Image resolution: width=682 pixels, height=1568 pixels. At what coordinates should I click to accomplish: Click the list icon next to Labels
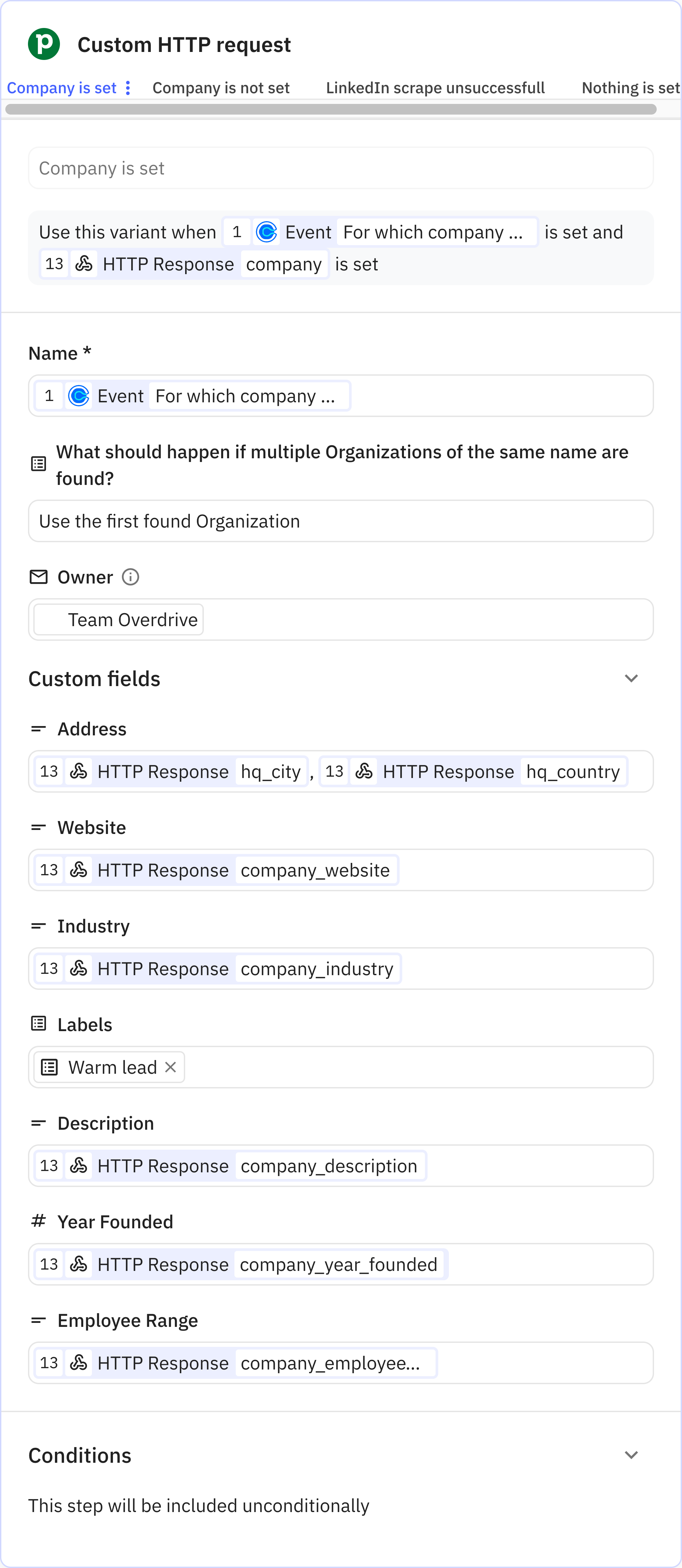click(x=38, y=1023)
